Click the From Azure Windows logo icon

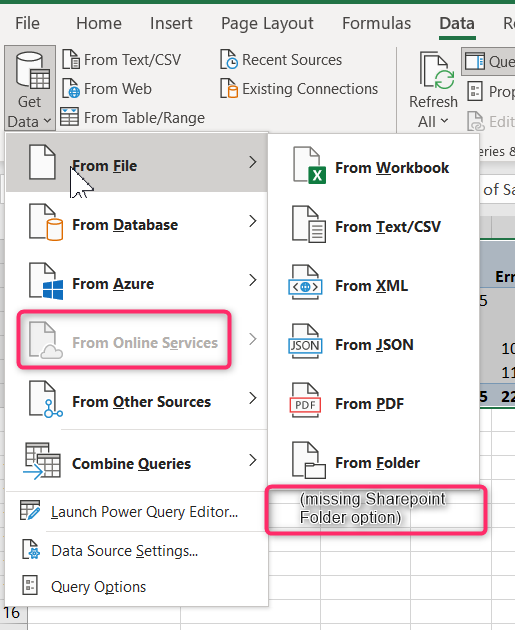click(x=46, y=281)
